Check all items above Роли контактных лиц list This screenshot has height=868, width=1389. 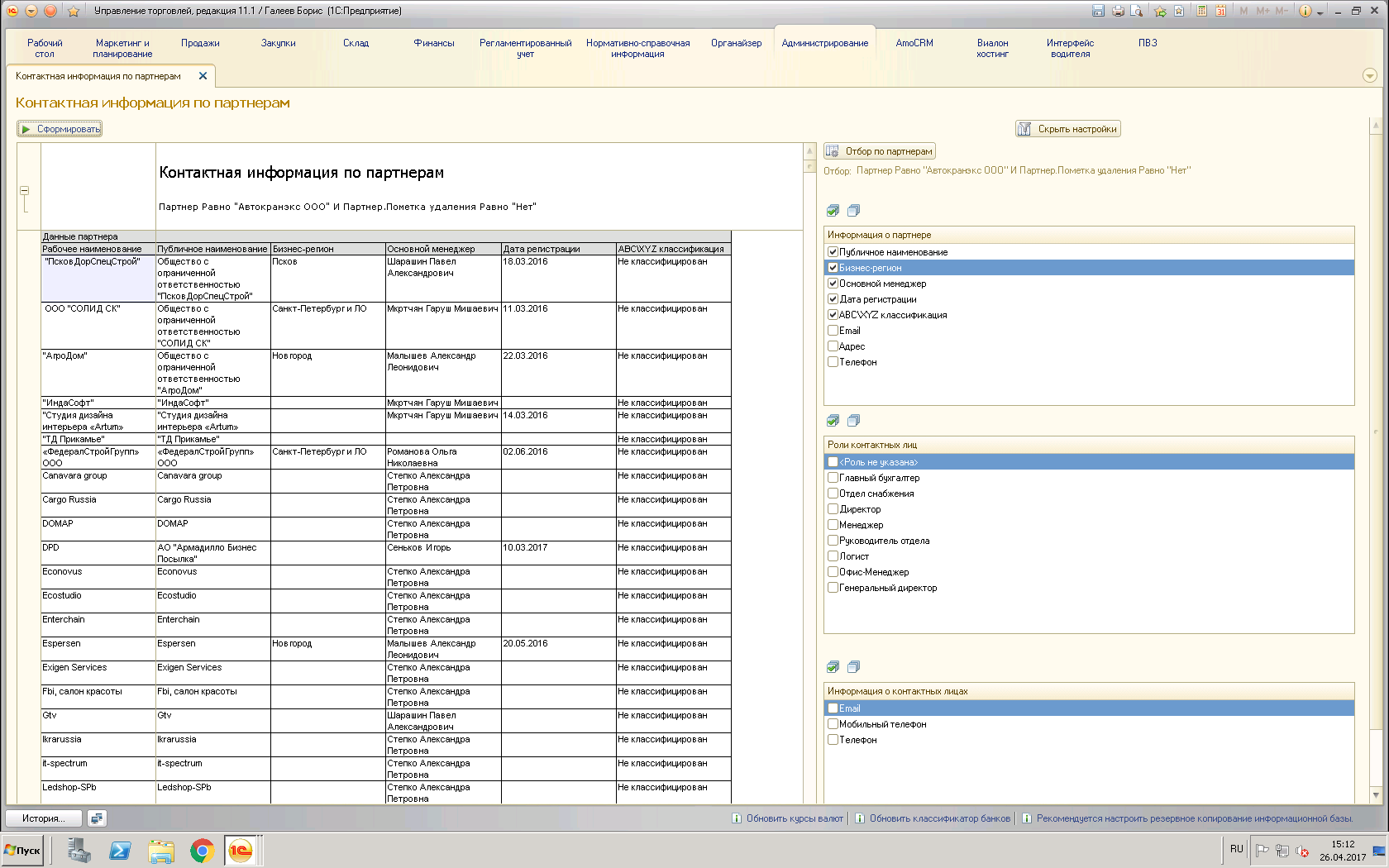click(833, 421)
